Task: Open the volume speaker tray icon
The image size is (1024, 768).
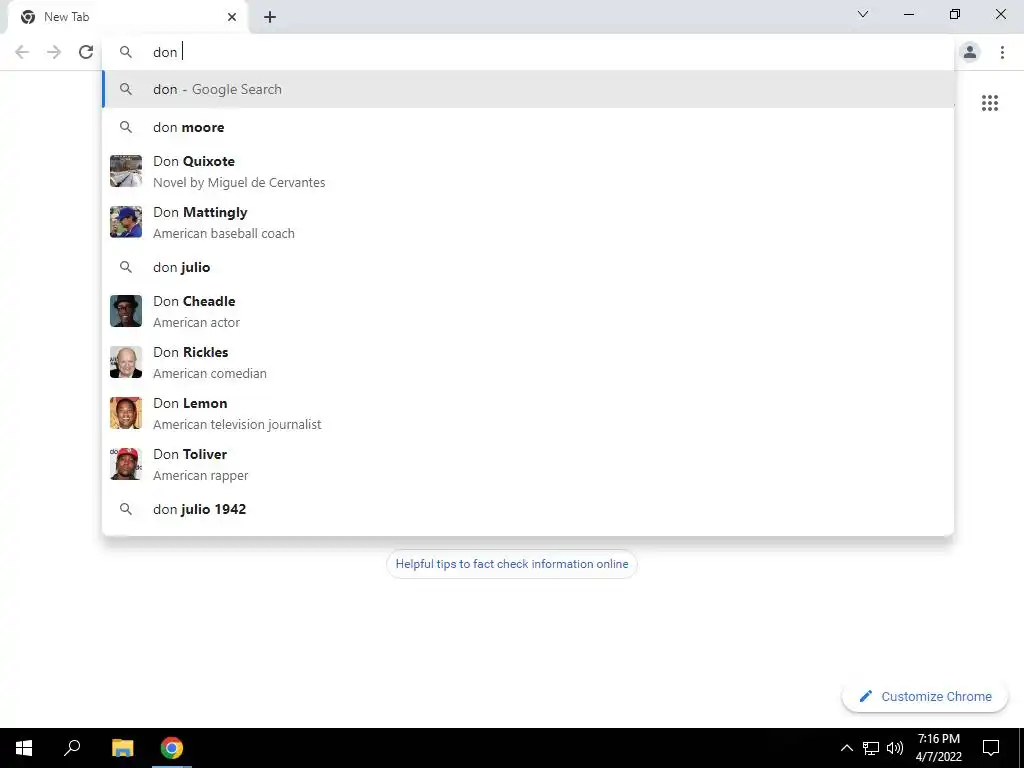Action: pos(895,748)
